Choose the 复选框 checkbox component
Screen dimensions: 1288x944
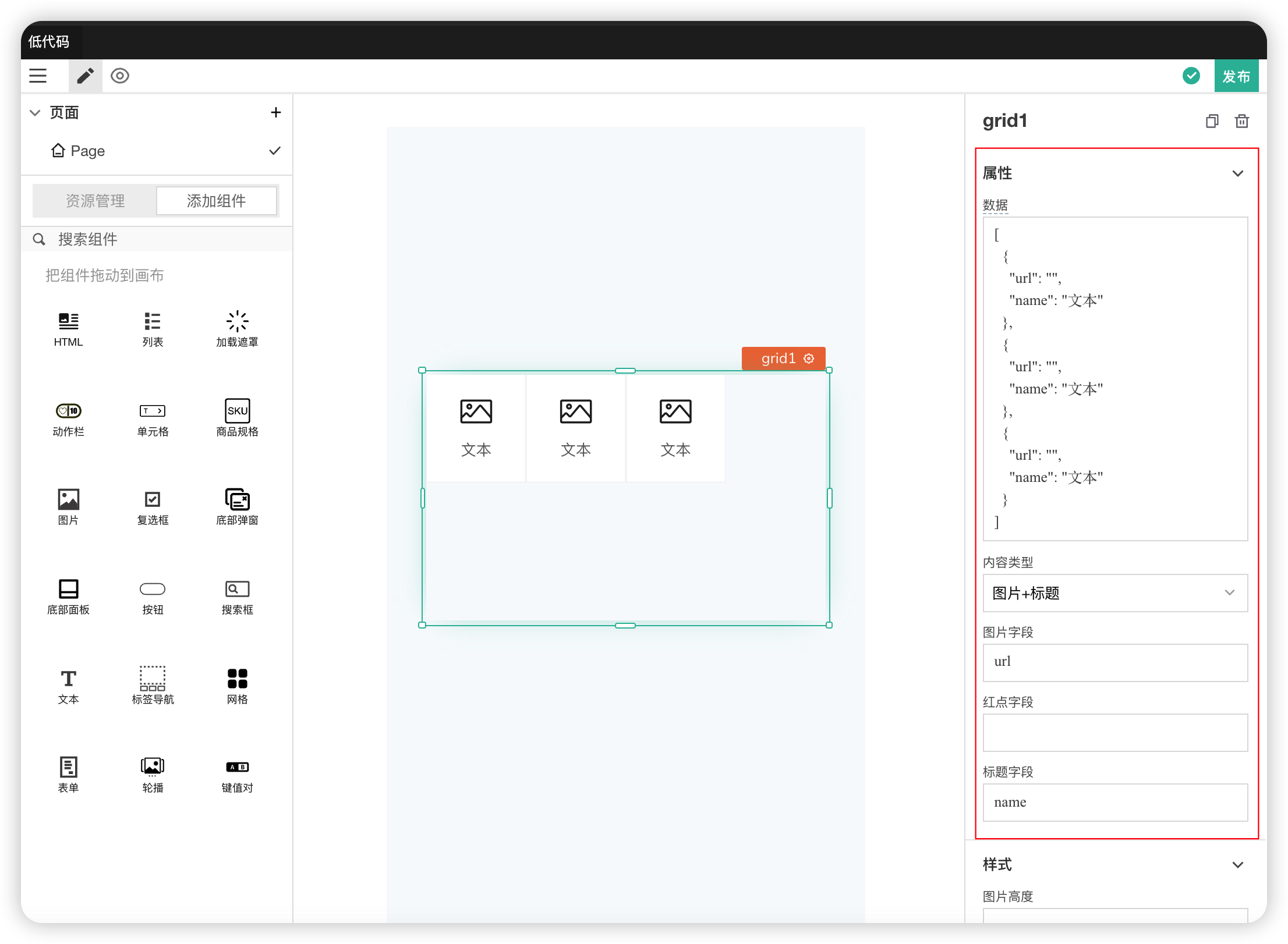click(x=153, y=499)
